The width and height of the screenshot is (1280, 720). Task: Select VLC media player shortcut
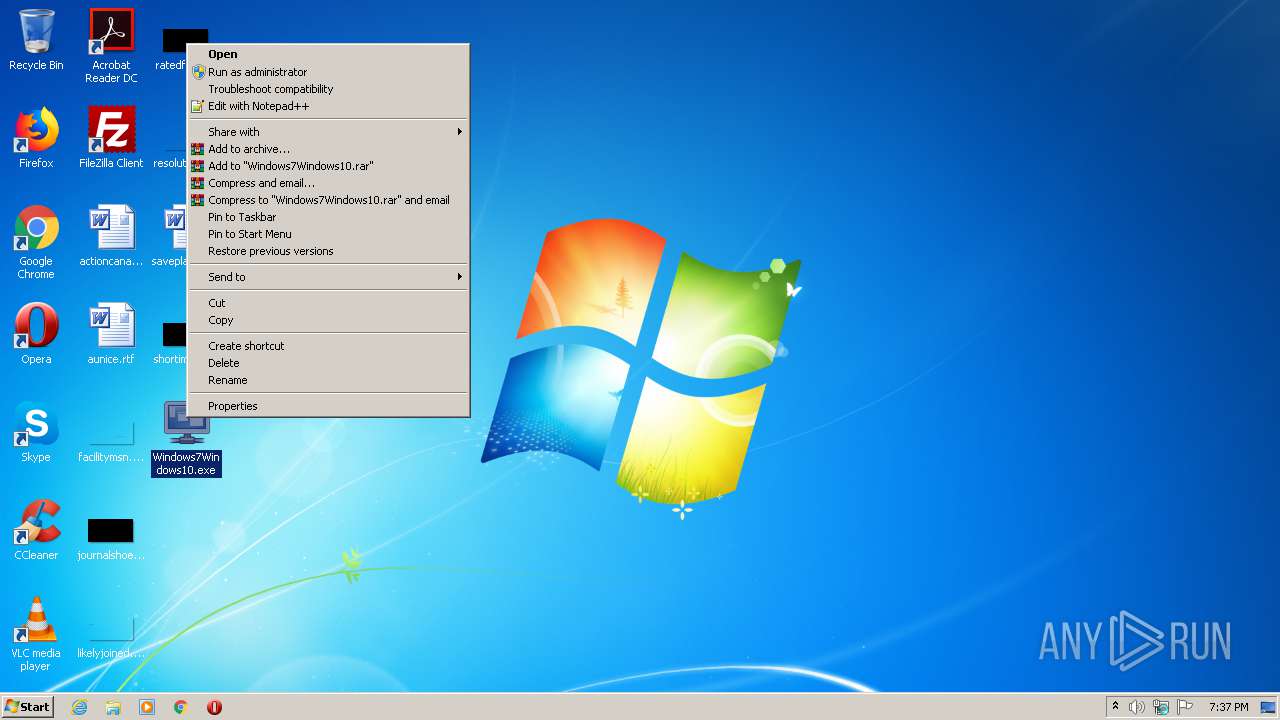(36, 634)
